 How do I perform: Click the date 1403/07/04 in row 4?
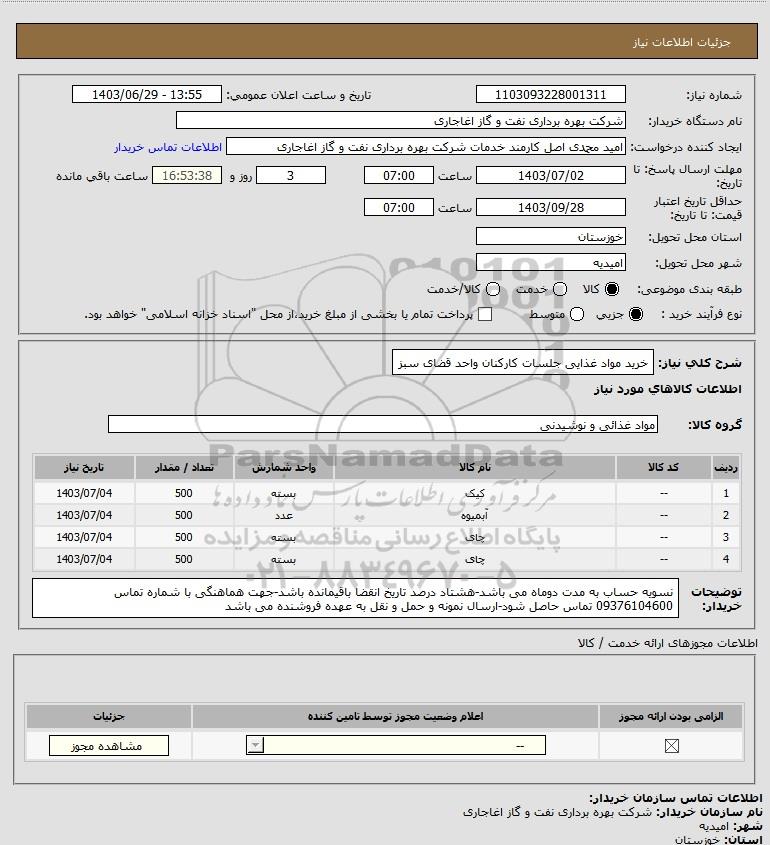click(x=84, y=559)
